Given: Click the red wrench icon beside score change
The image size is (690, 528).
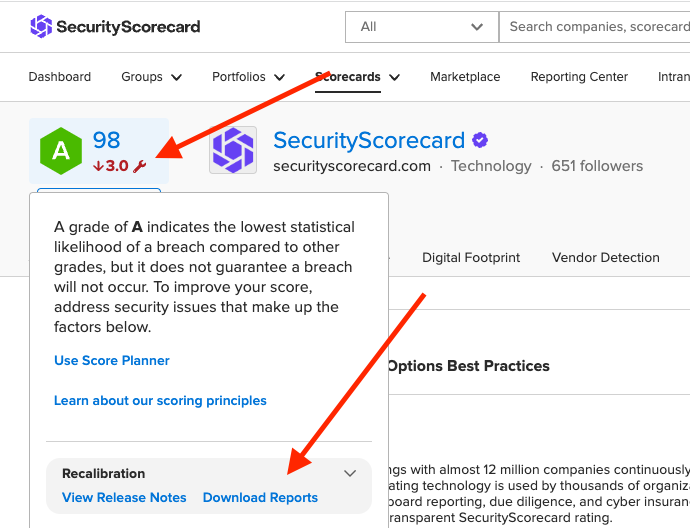Looking at the screenshot, I should coord(139,166).
